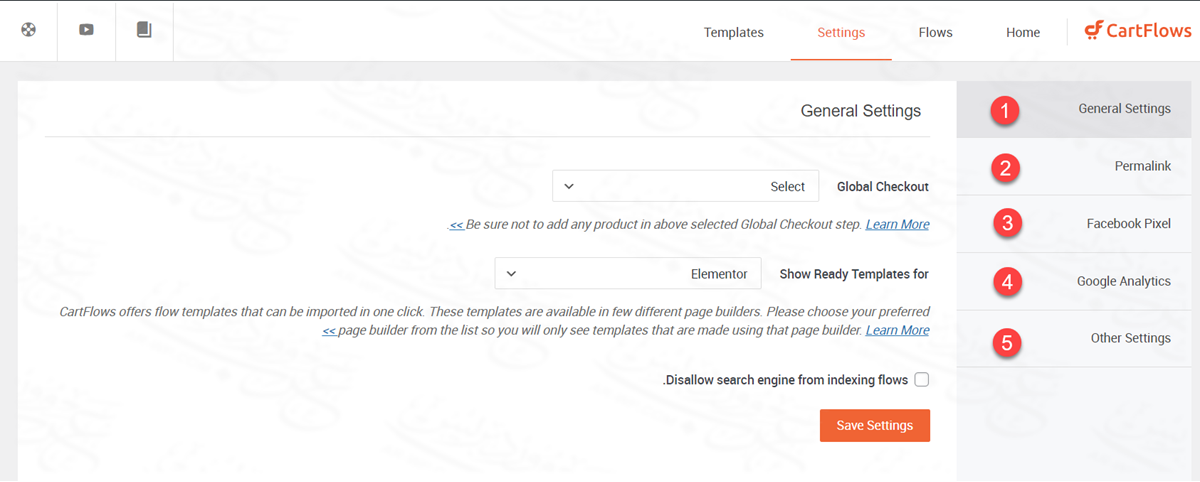Click the << link before the Global Checkout note

pyautogui.click(x=456, y=225)
